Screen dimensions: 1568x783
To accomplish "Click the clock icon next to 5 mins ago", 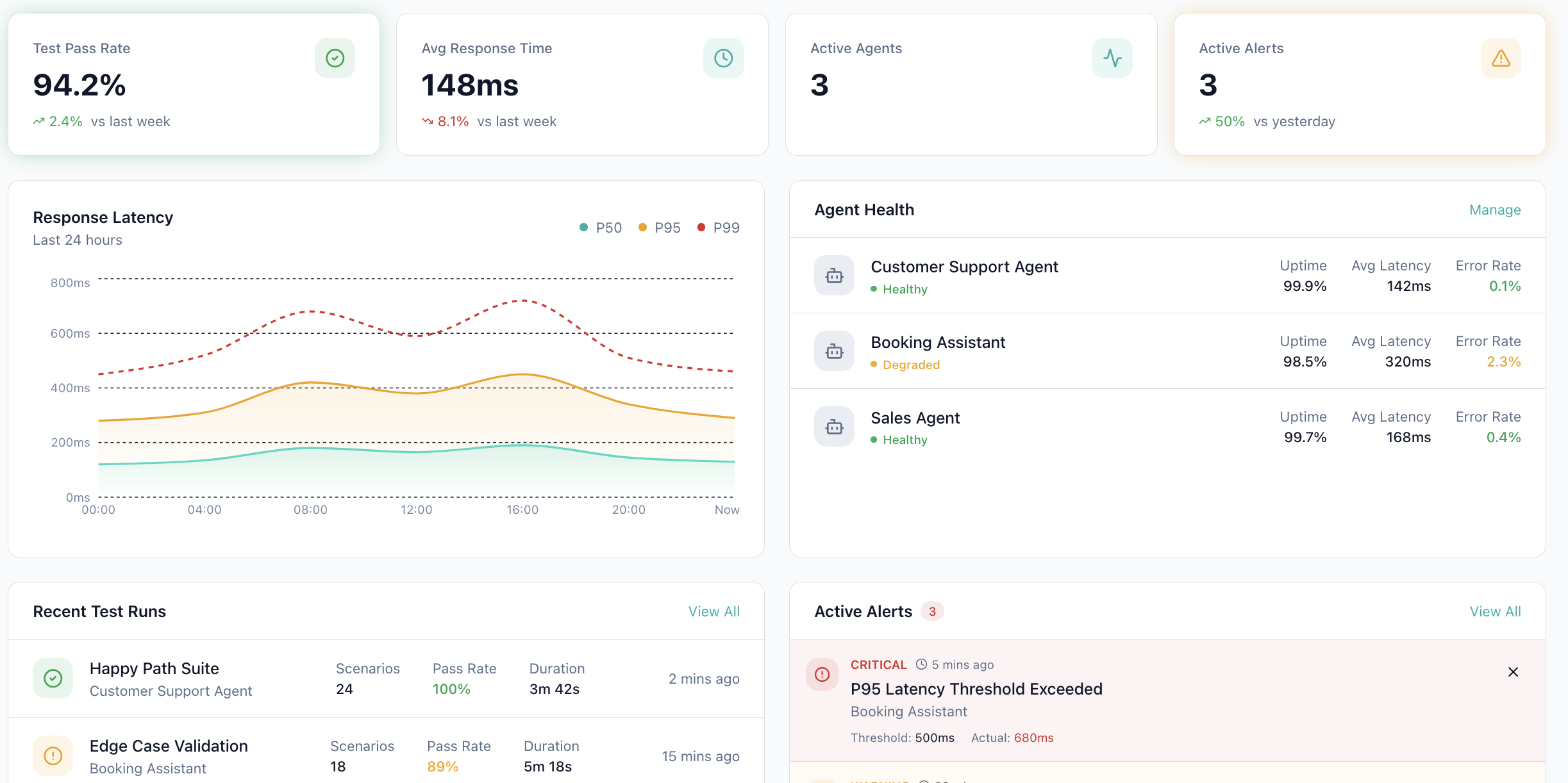I will 921,664.
